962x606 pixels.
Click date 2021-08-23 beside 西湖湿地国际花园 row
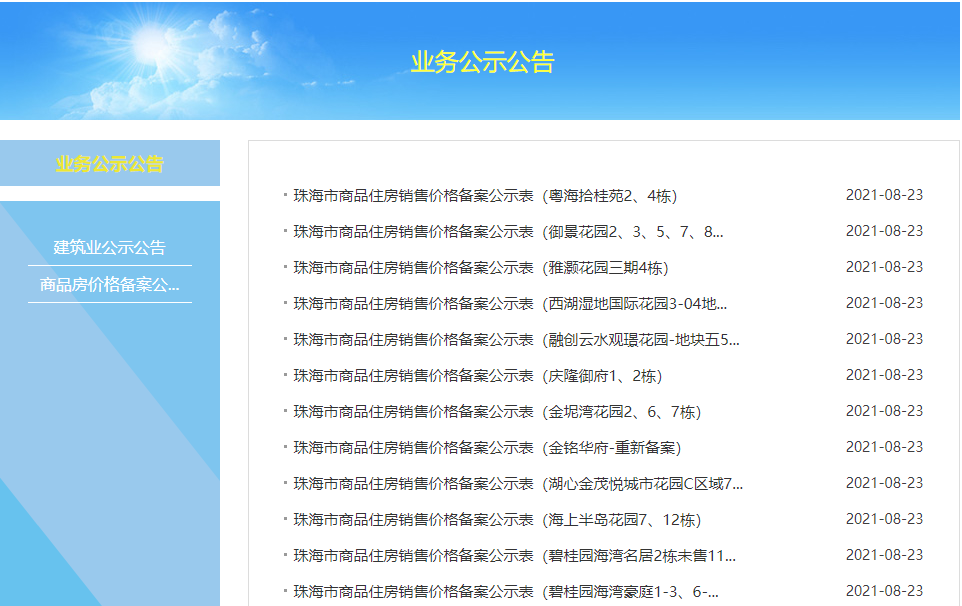(x=884, y=303)
